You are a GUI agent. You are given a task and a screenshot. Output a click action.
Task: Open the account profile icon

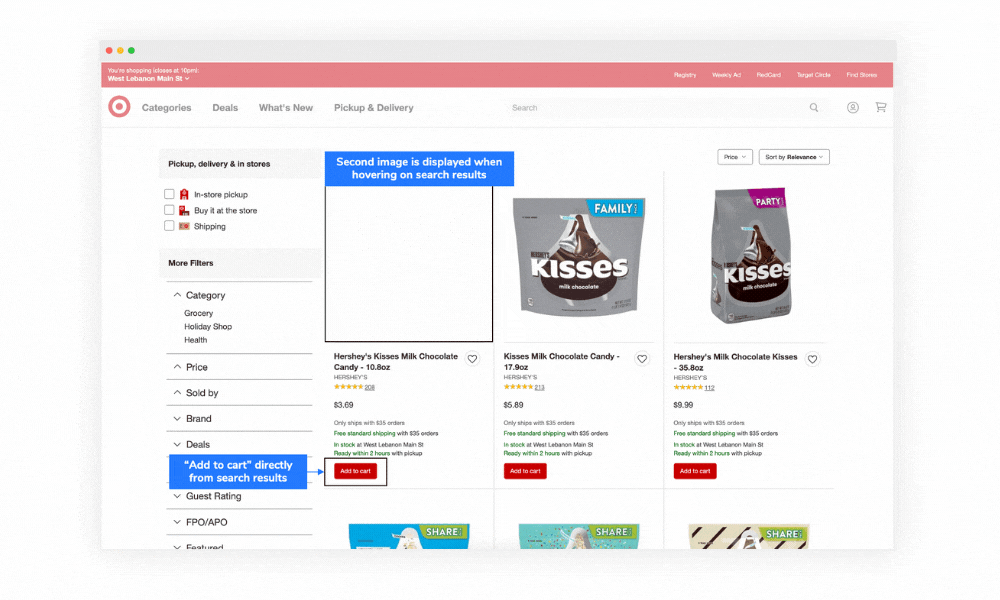pos(853,108)
